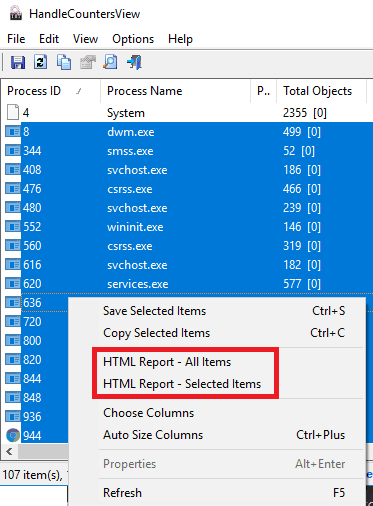373x506 pixels.
Task: Select HTML Report - All Items
Action: click(x=217, y=362)
